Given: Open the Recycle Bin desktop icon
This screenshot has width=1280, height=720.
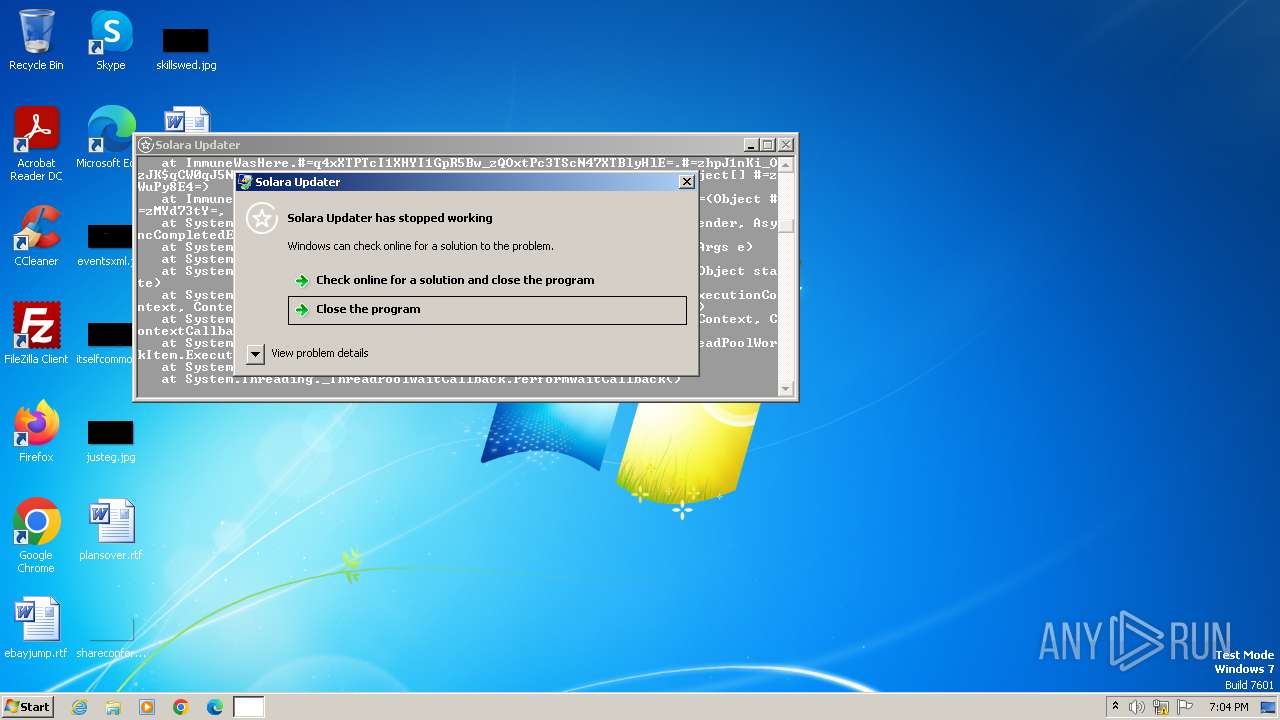Looking at the screenshot, I should click(36, 40).
